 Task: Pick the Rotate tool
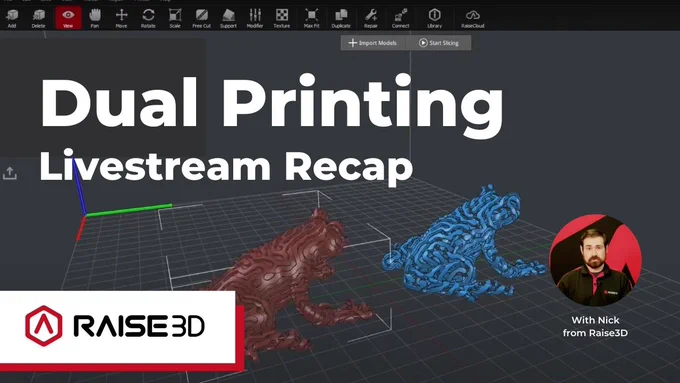click(148, 18)
